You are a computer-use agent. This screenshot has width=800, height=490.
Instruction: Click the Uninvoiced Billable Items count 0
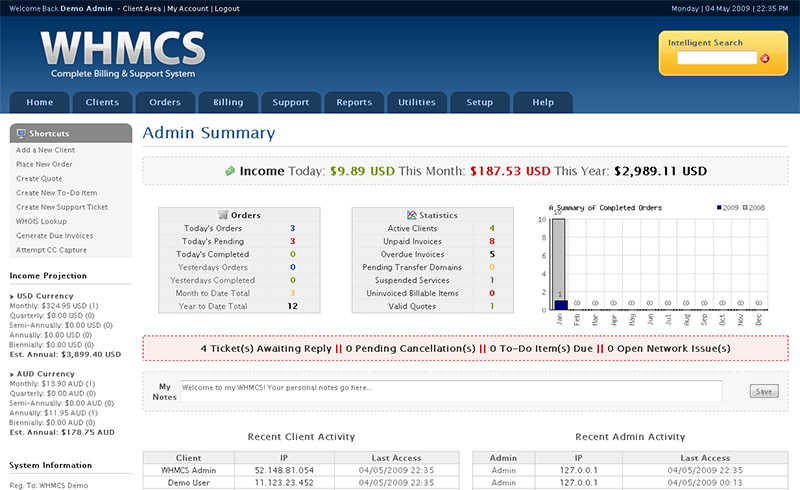(x=492, y=293)
